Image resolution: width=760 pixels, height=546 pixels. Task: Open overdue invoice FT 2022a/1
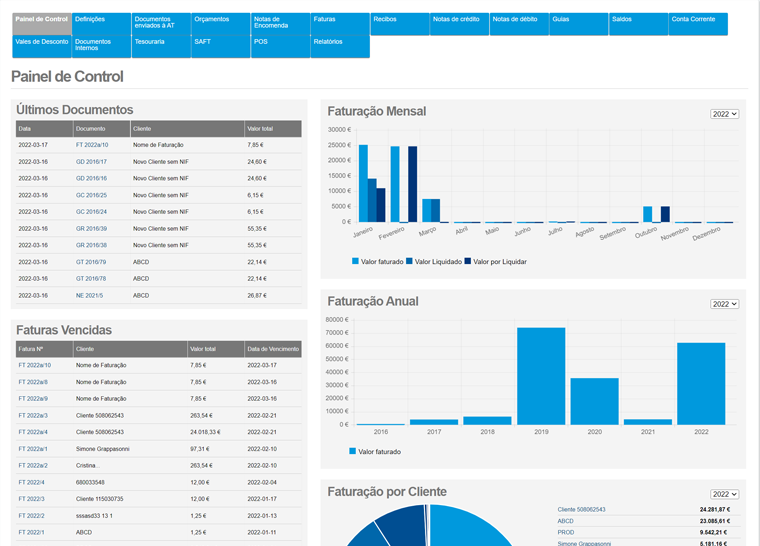(x=33, y=449)
